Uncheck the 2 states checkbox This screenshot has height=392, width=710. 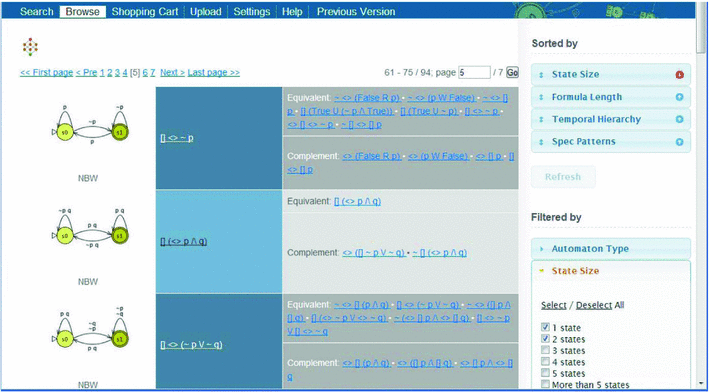(x=545, y=339)
